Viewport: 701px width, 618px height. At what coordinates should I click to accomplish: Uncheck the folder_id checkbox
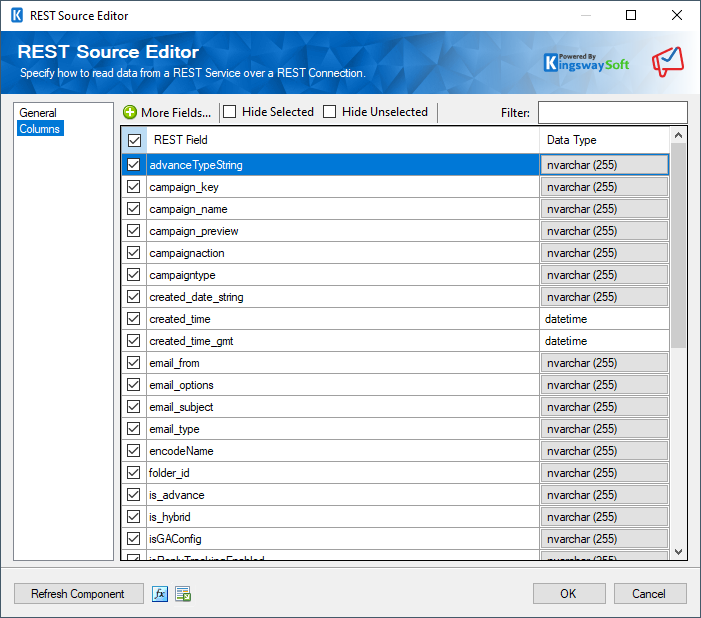(133, 473)
